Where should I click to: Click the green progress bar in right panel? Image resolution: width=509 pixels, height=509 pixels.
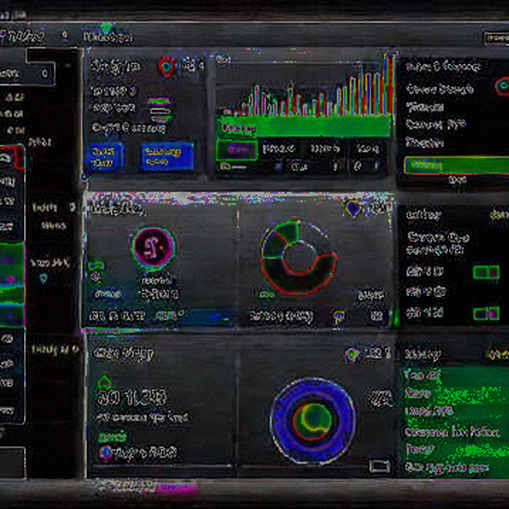tap(457, 165)
